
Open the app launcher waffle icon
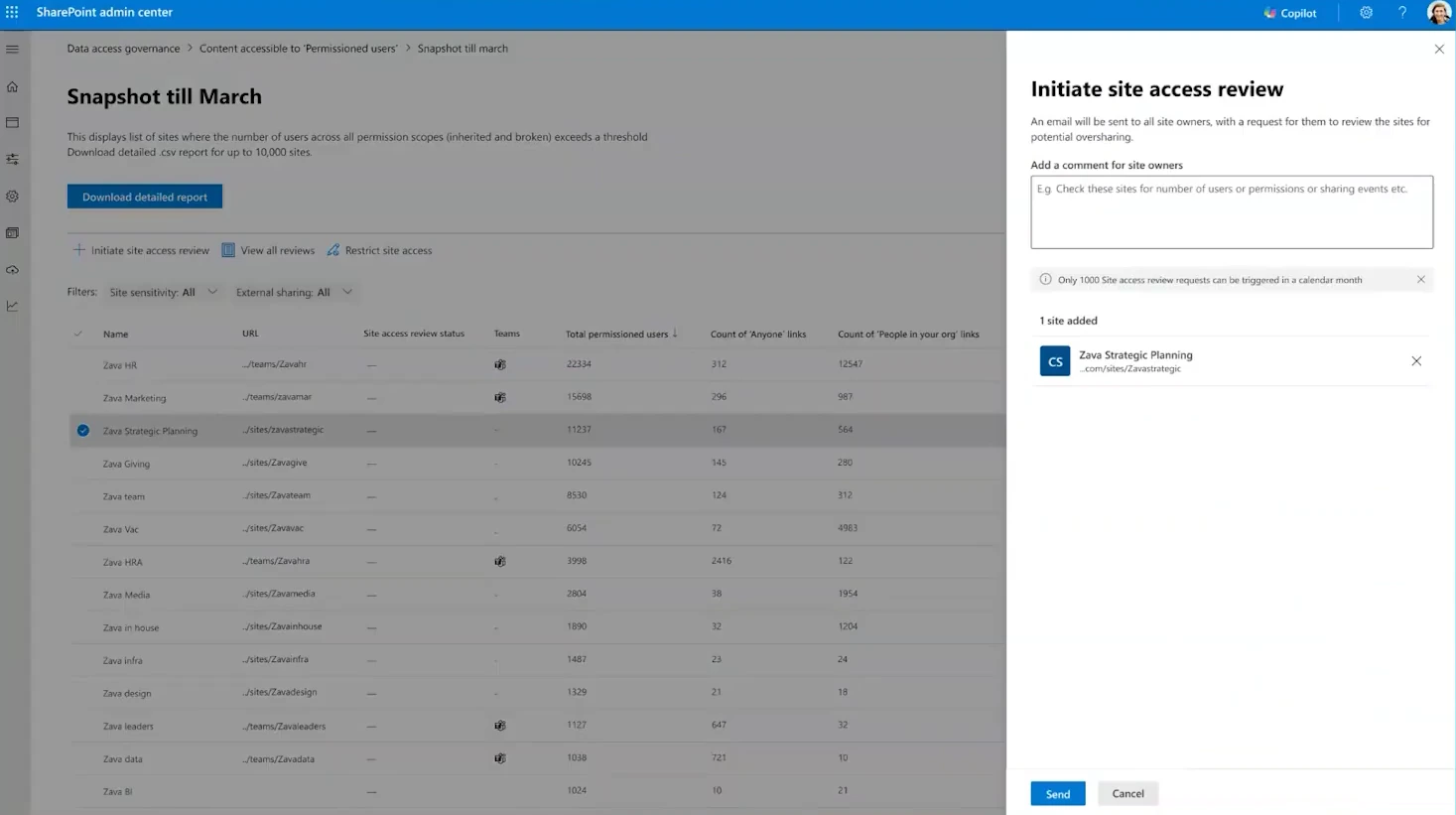12,12
